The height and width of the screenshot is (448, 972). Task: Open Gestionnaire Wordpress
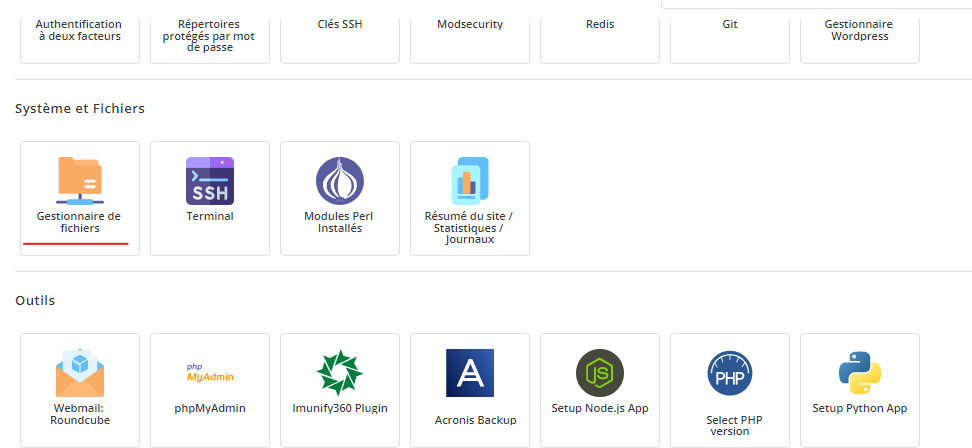[859, 30]
